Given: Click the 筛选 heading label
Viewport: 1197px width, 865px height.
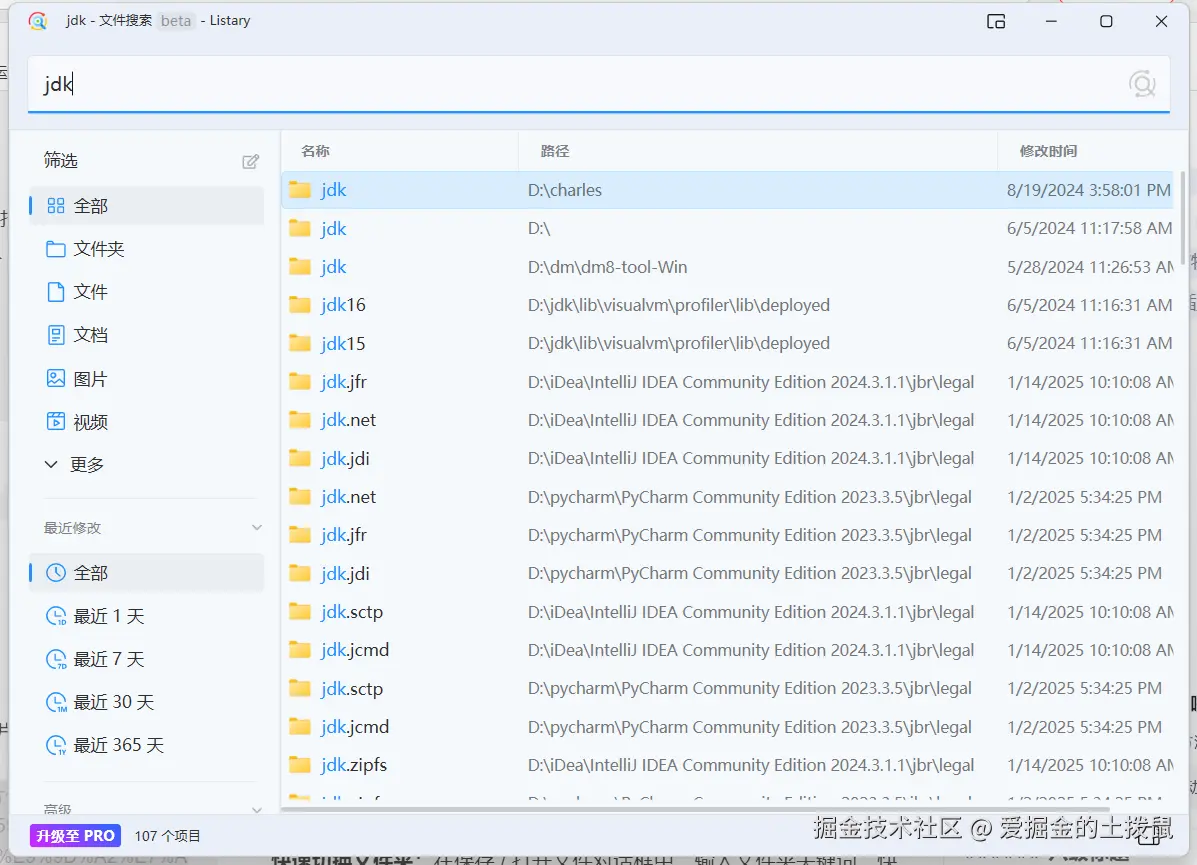Looking at the screenshot, I should [x=60, y=160].
